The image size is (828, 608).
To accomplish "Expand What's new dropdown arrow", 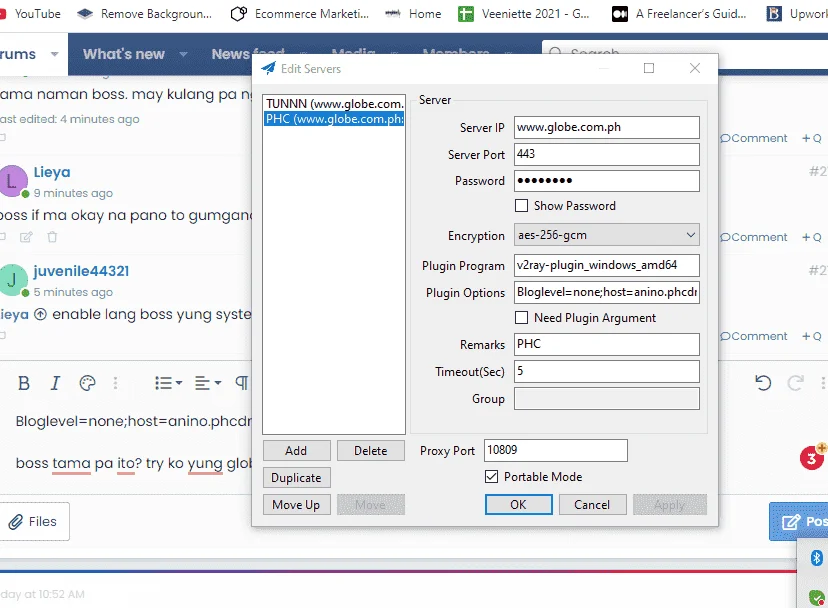I will click(183, 54).
